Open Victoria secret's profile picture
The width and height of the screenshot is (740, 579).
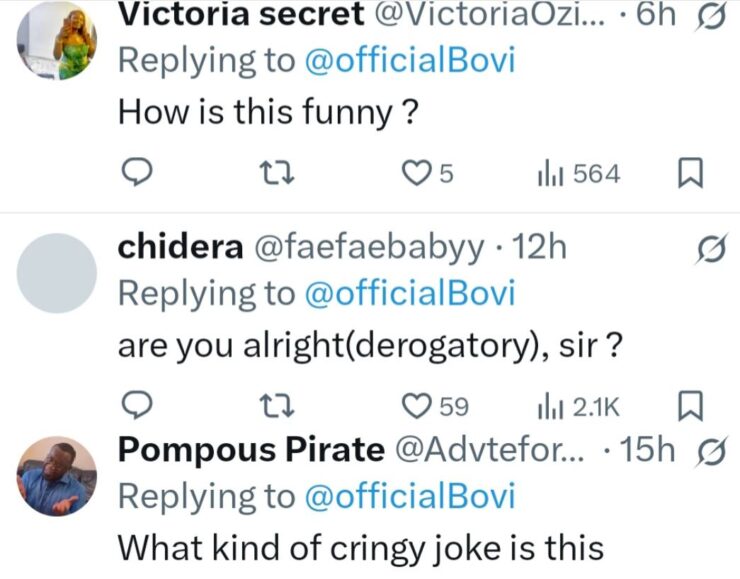[57, 38]
